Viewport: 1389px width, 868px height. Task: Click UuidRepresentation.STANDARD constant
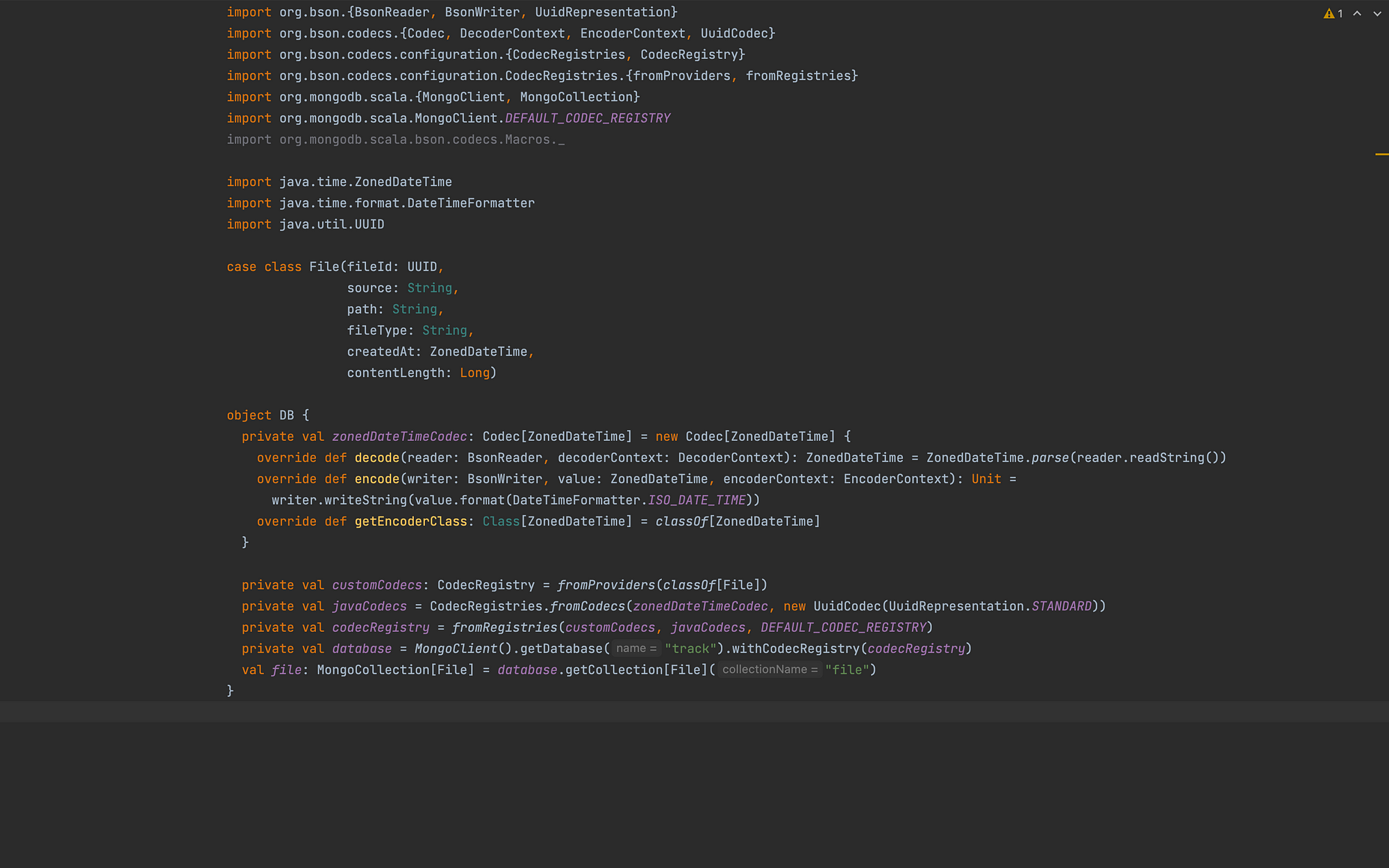[990, 606]
